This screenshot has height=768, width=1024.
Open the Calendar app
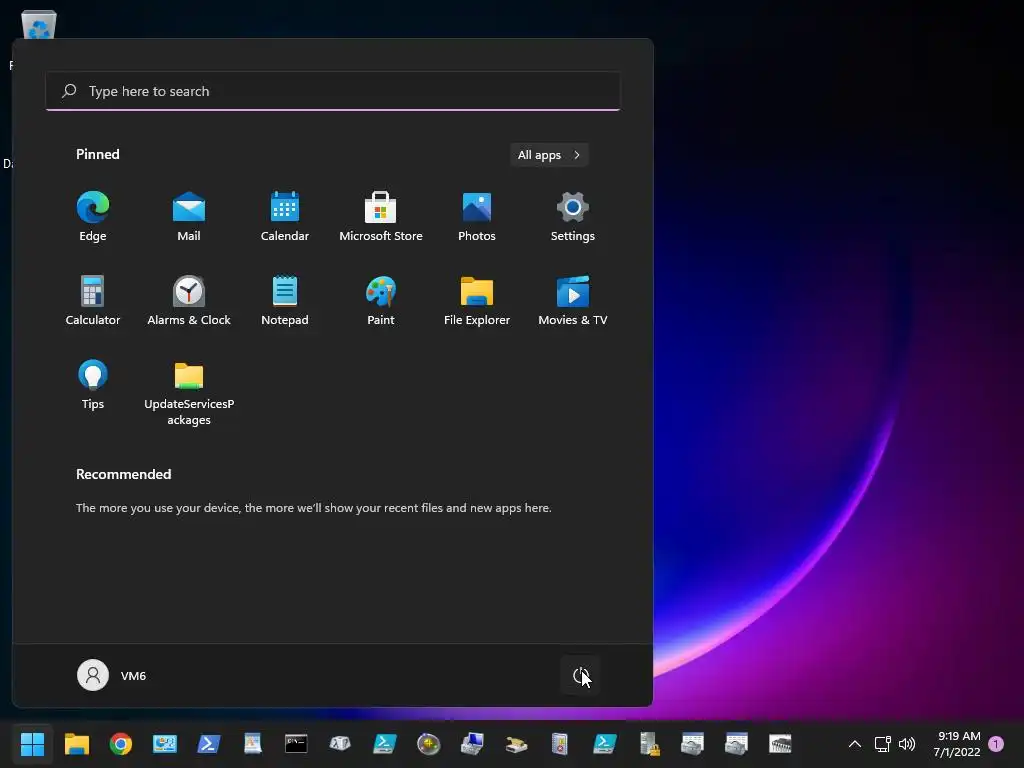pos(285,217)
